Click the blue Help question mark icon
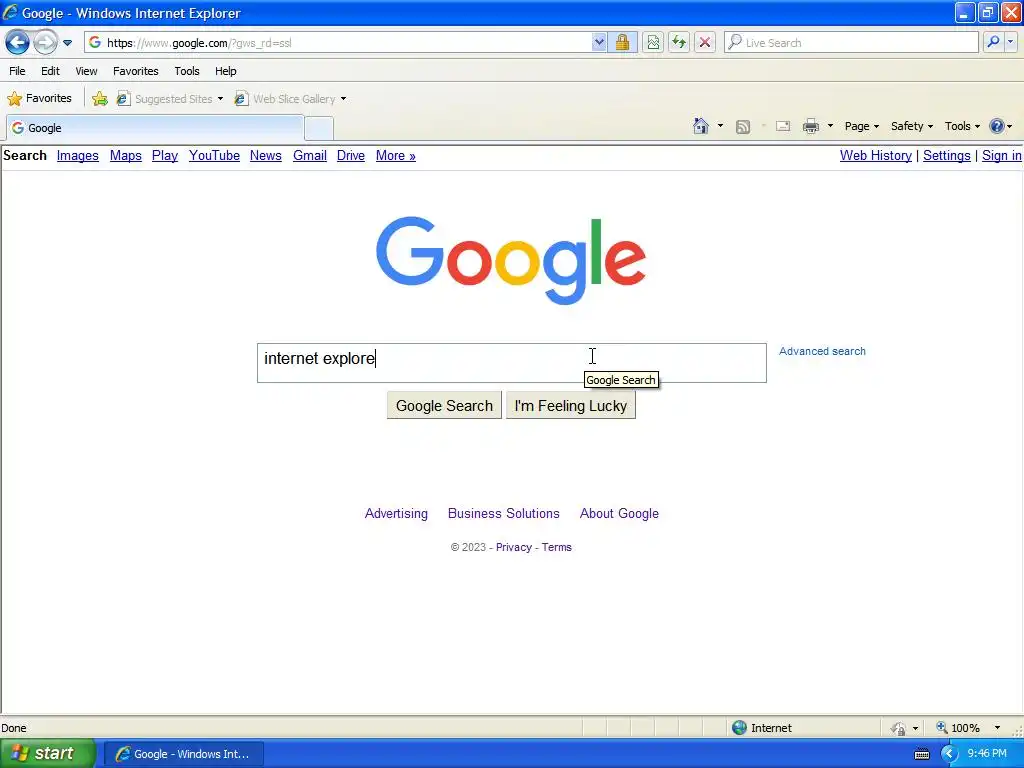 click(x=997, y=126)
